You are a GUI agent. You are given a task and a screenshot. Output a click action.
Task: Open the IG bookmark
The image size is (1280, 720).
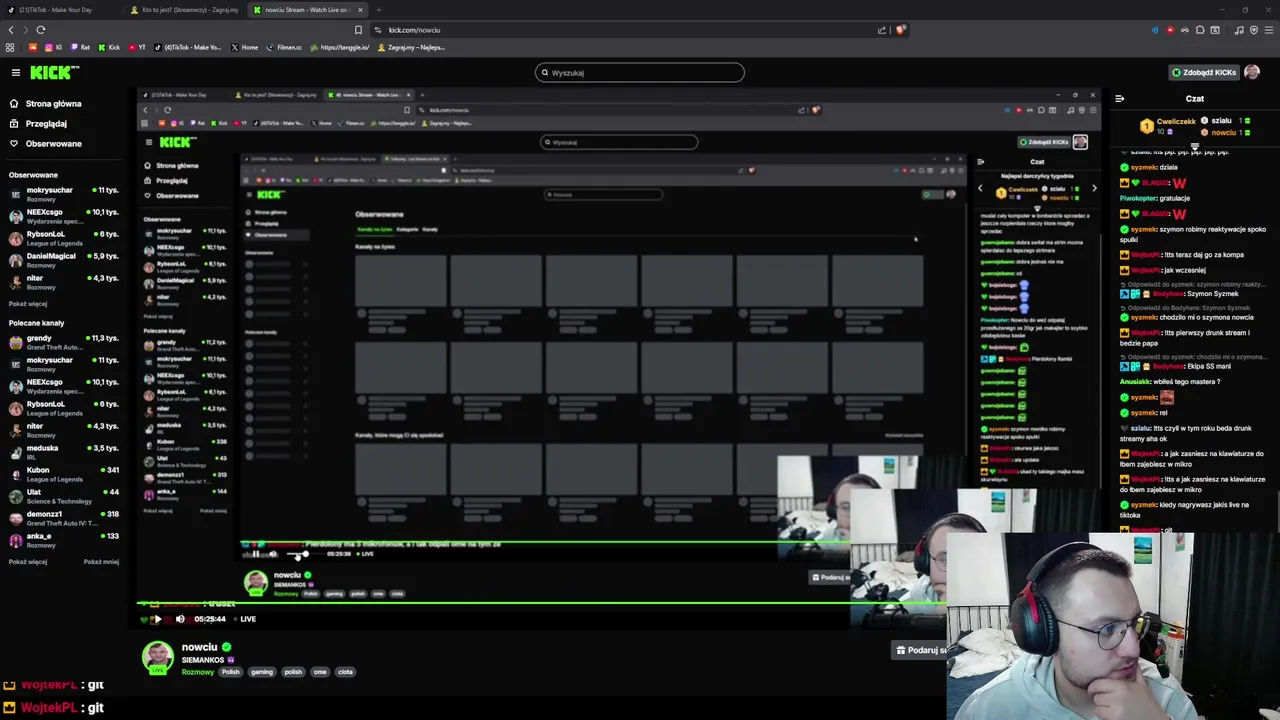pos(52,47)
